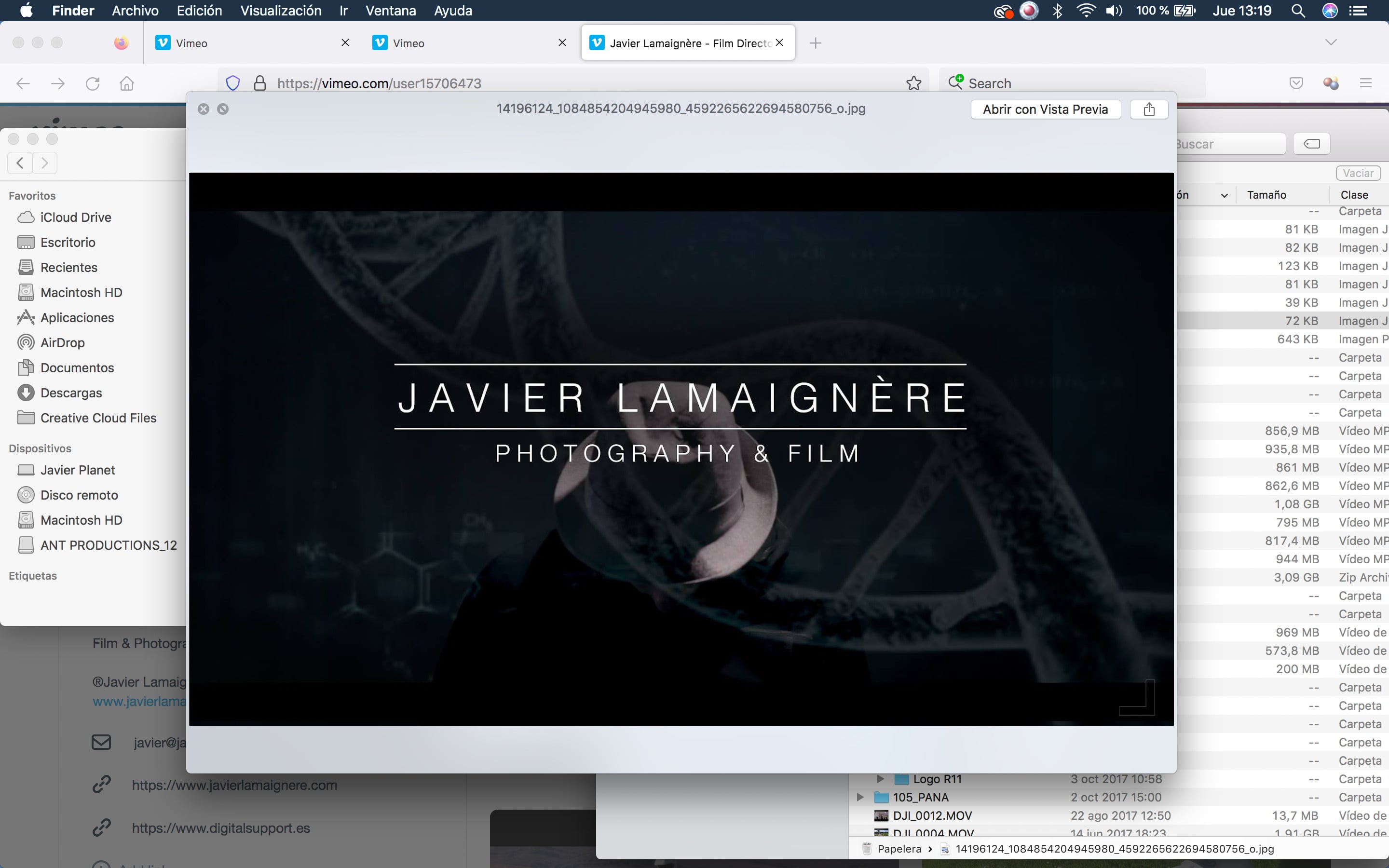Open iCloud Drive in Finder sidebar
This screenshot has width=1389, height=868.
tap(76, 217)
